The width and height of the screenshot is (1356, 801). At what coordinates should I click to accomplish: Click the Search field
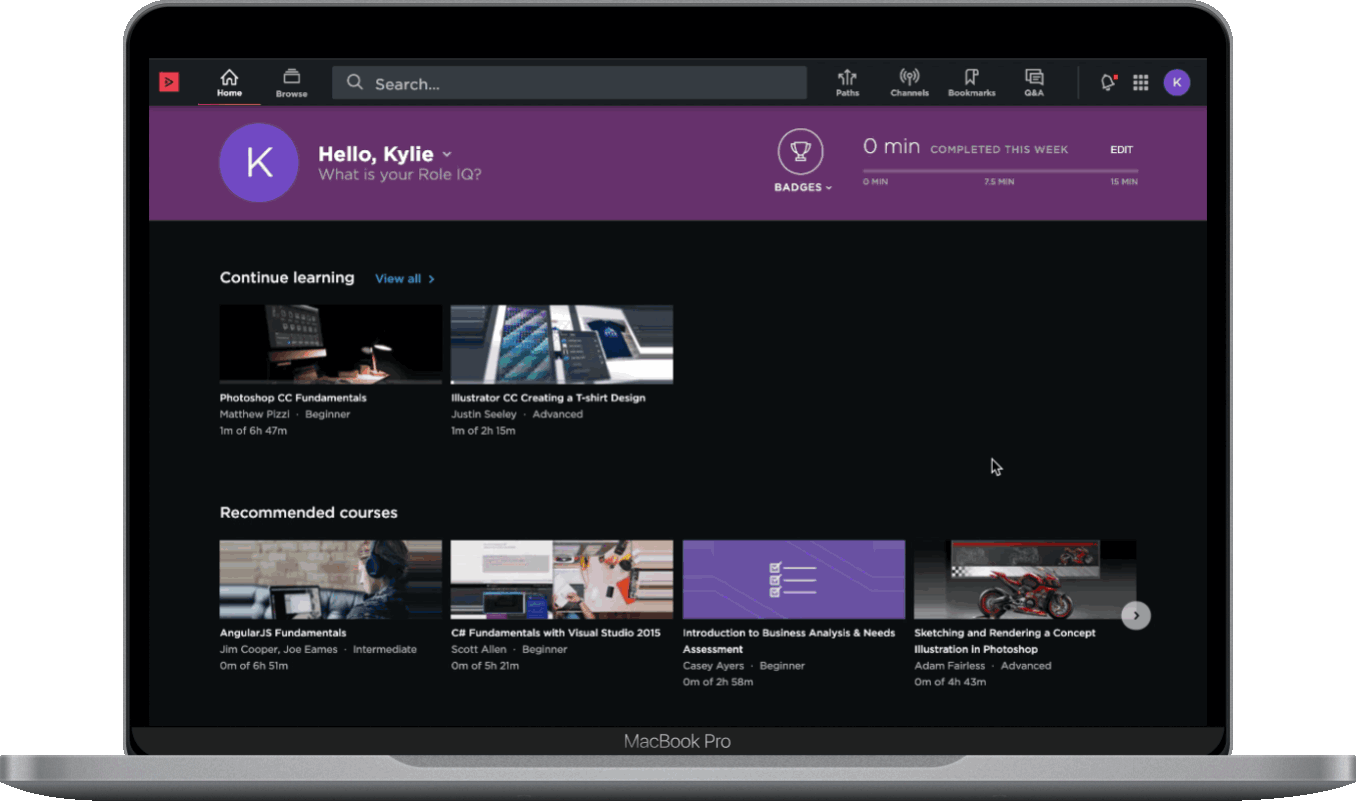pyautogui.click(x=569, y=83)
